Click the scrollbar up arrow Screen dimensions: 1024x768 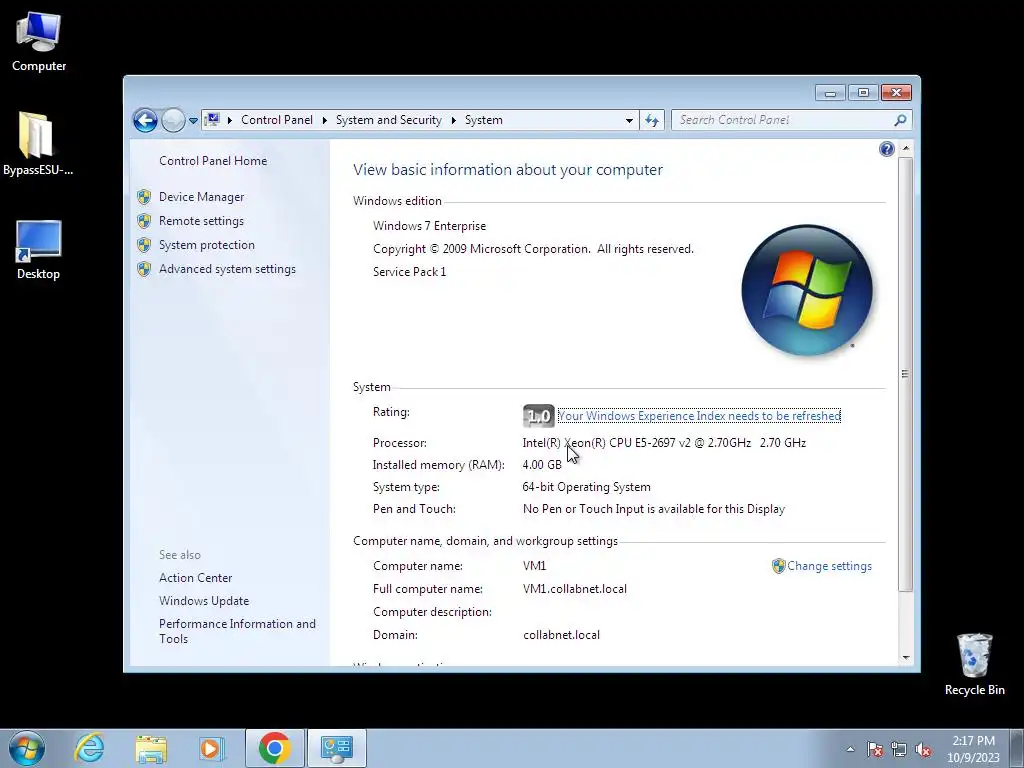[x=905, y=149]
